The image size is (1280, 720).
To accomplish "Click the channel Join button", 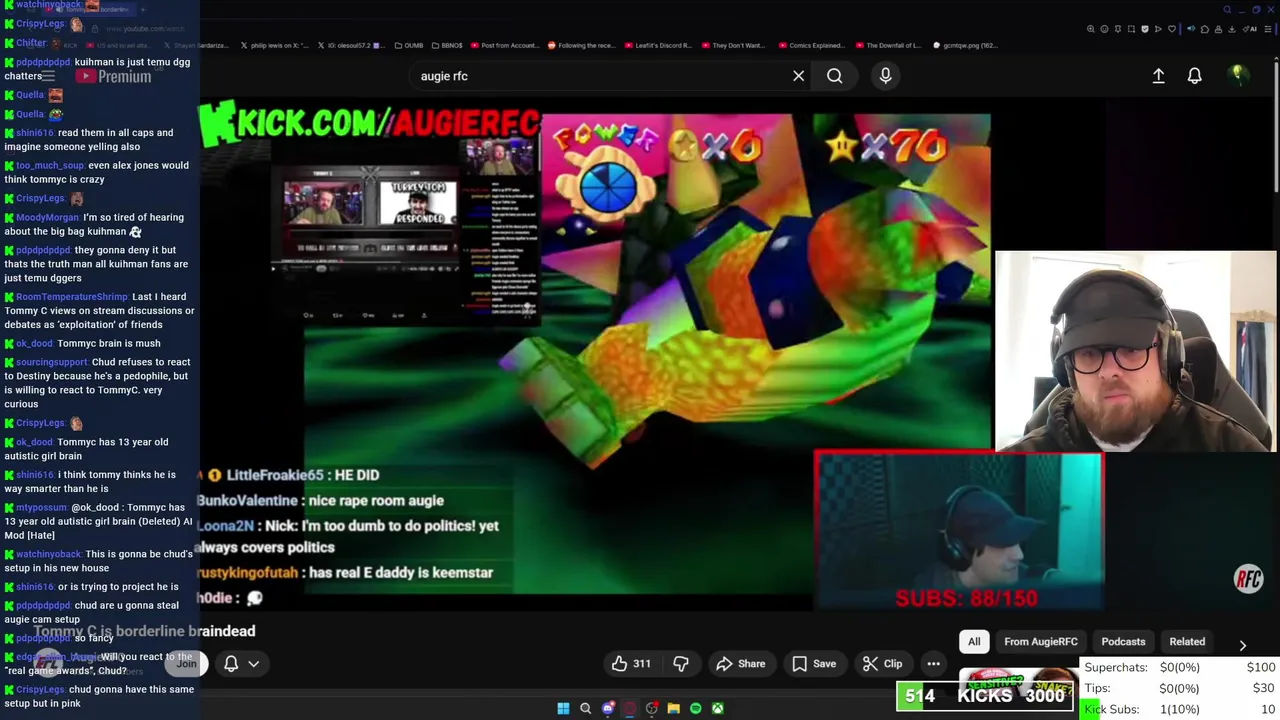I will click(186, 664).
